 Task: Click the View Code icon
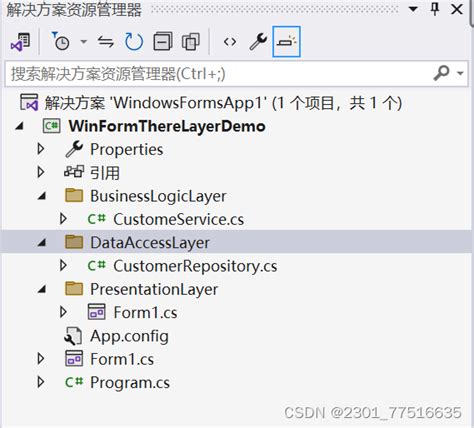pos(230,42)
